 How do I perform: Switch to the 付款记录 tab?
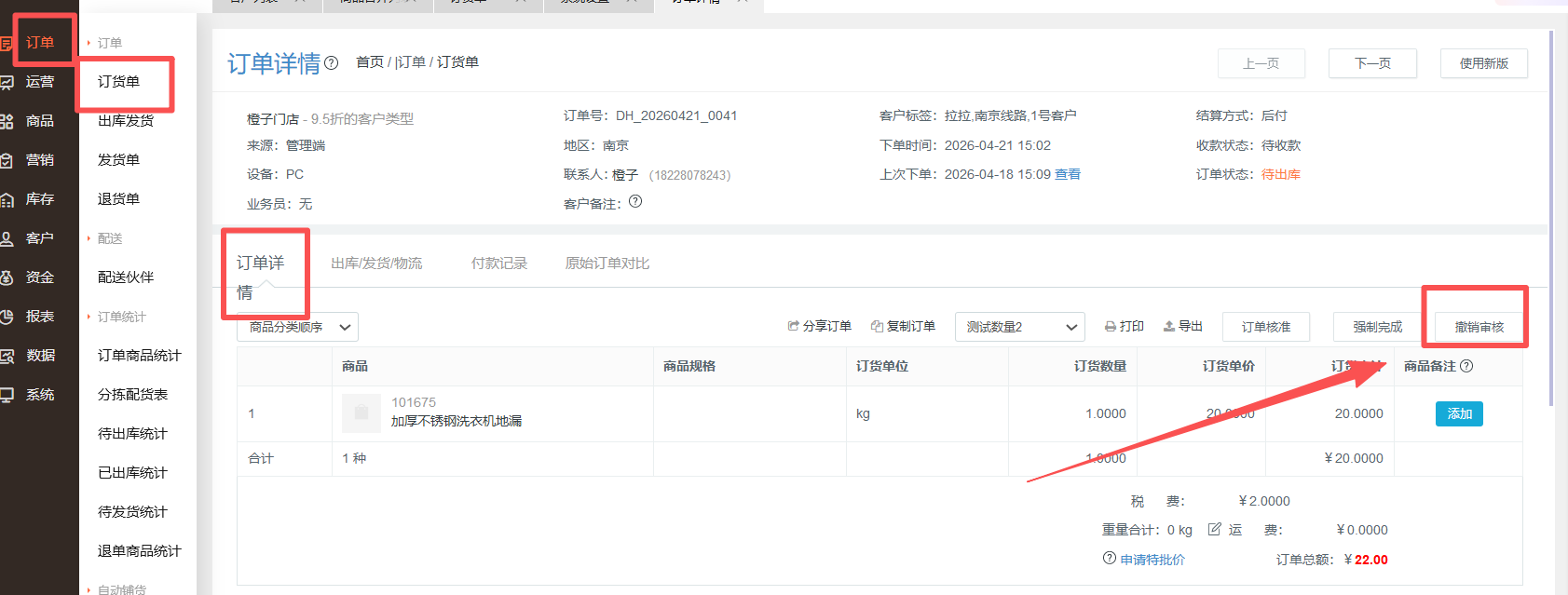point(499,264)
